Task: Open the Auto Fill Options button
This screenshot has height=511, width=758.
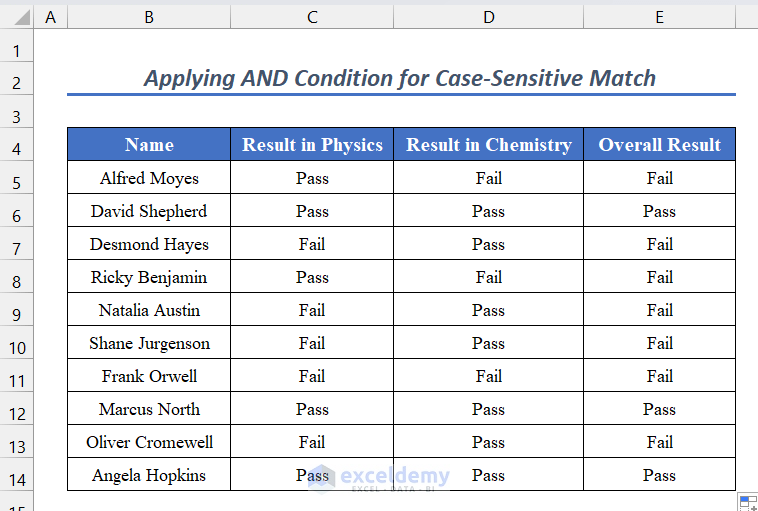Action: pos(747,501)
